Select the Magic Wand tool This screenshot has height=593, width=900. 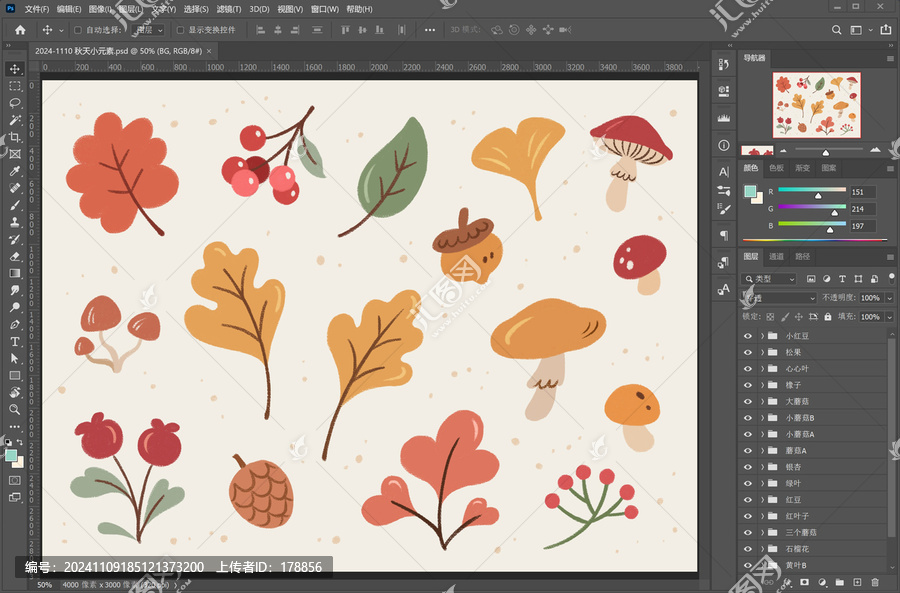point(15,120)
